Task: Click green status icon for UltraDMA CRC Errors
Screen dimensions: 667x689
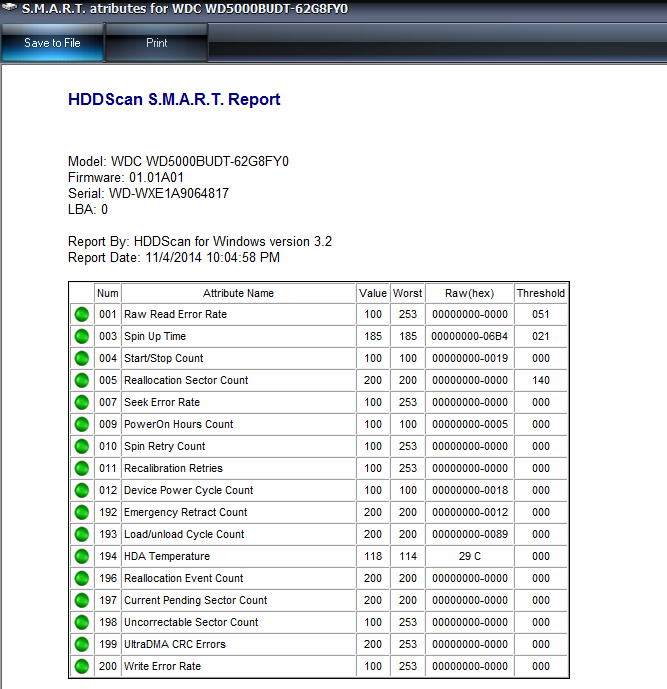Action: coord(82,644)
